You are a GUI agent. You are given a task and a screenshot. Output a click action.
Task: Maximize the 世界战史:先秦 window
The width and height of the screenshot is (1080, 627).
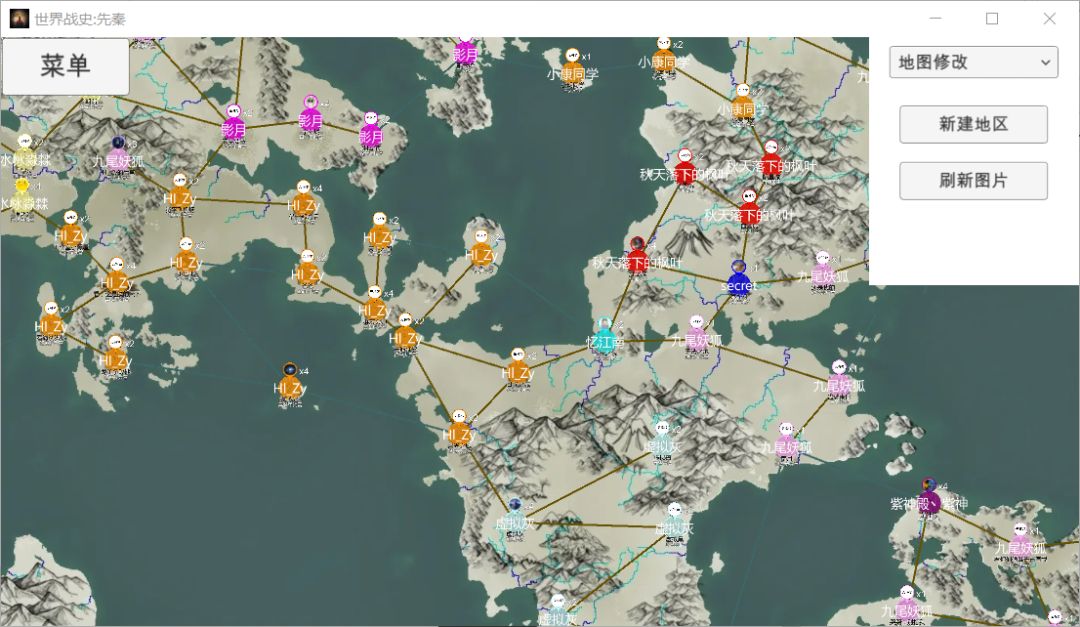coord(992,19)
